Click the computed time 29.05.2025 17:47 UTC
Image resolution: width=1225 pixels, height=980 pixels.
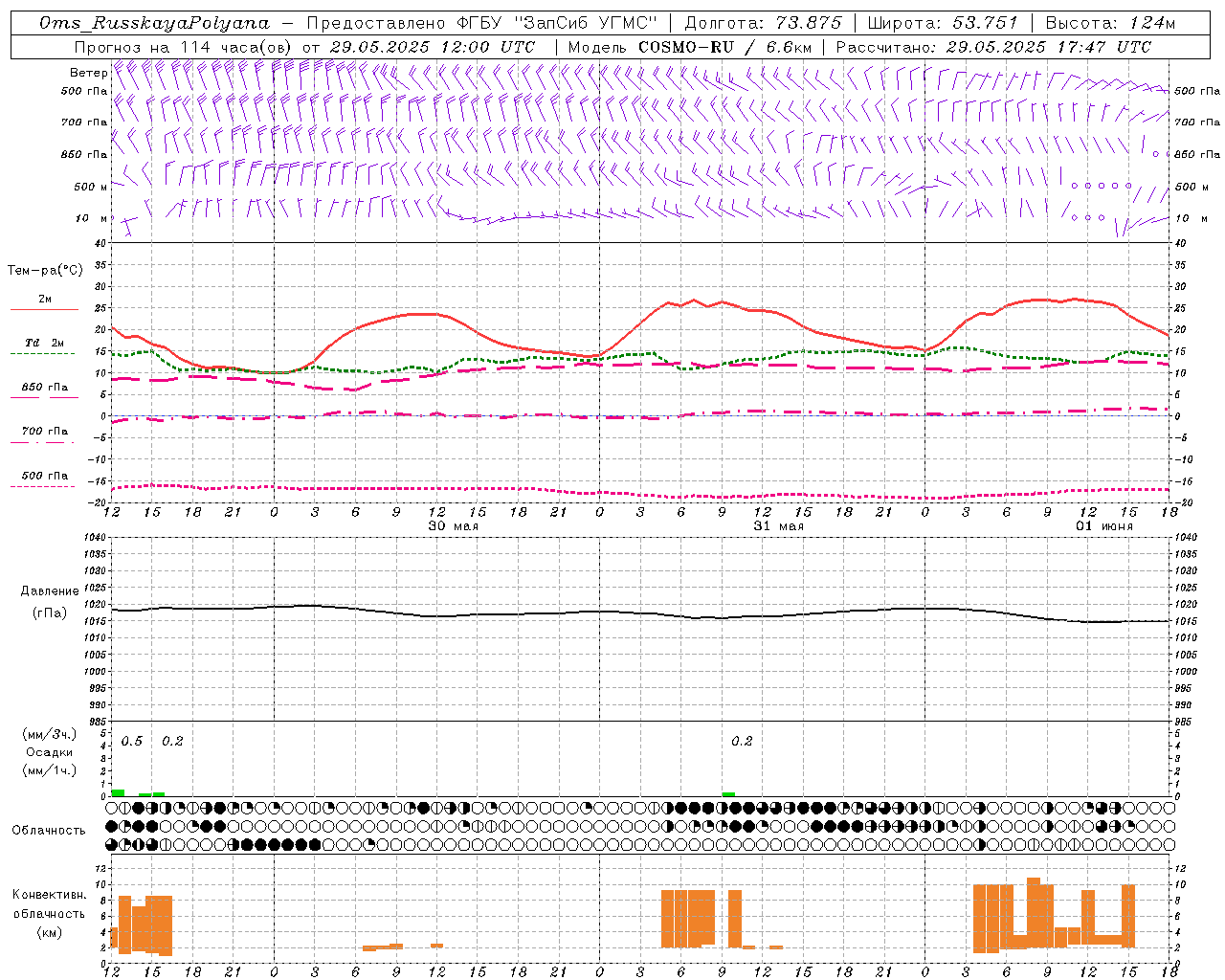click(x=1048, y=47)
